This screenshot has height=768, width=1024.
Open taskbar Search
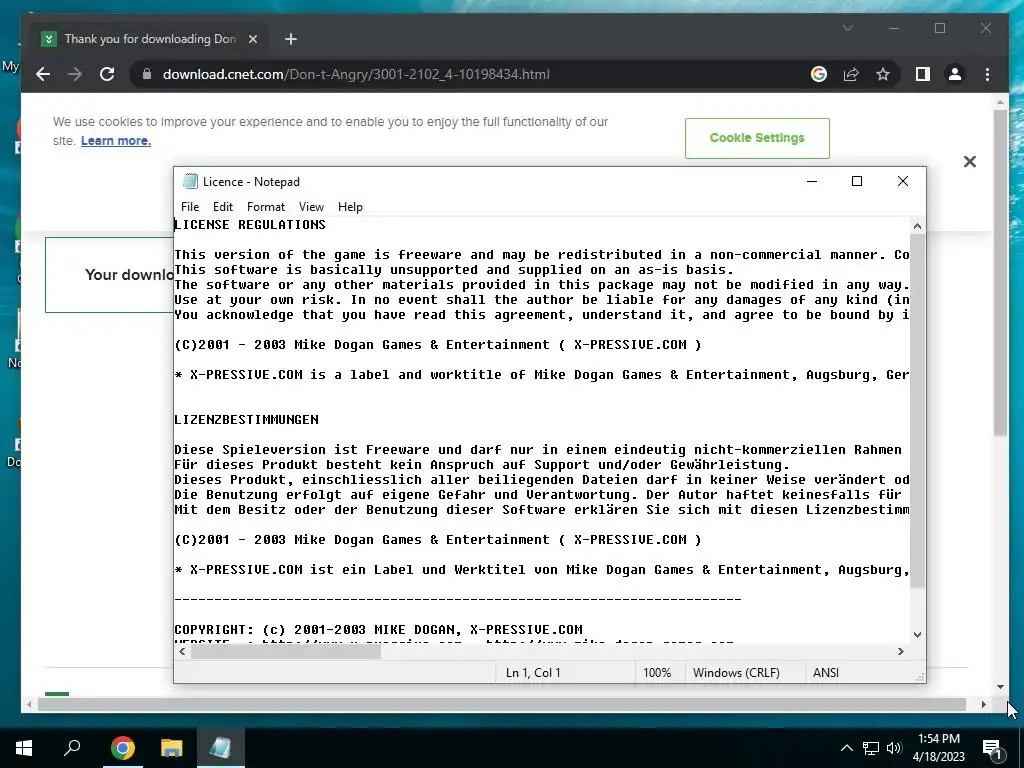click(72, 748)
